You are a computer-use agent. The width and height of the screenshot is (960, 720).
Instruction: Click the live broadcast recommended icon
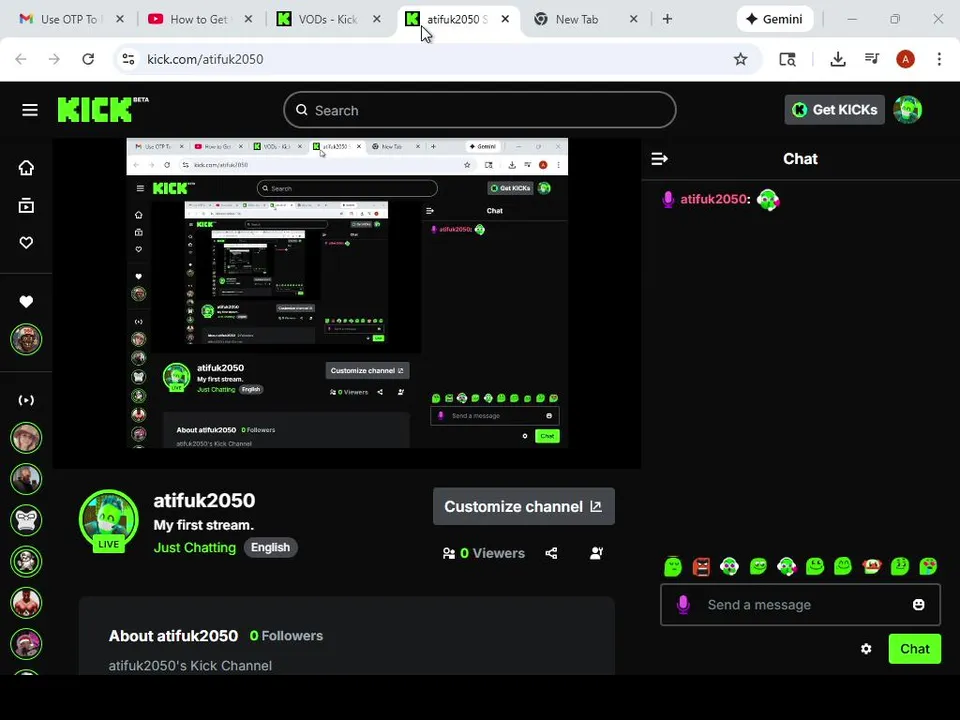[26, 400]
